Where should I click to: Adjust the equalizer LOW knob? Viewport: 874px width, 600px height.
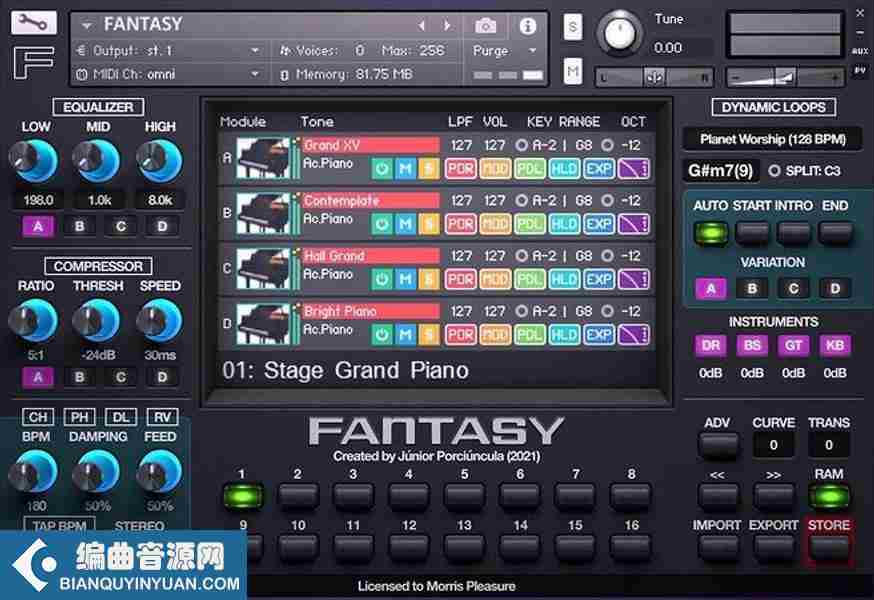coord(34,161)
